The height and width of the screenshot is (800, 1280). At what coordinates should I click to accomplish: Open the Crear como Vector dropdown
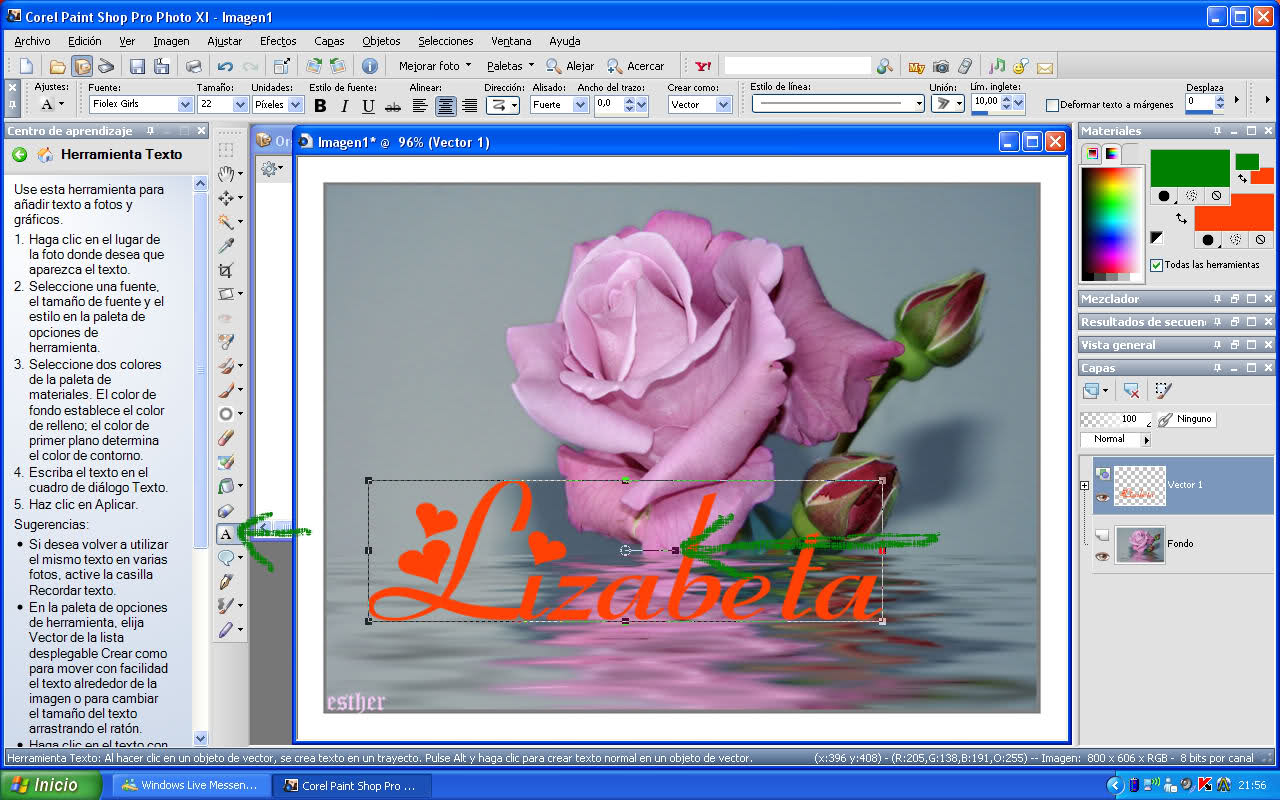pos(723,104)
